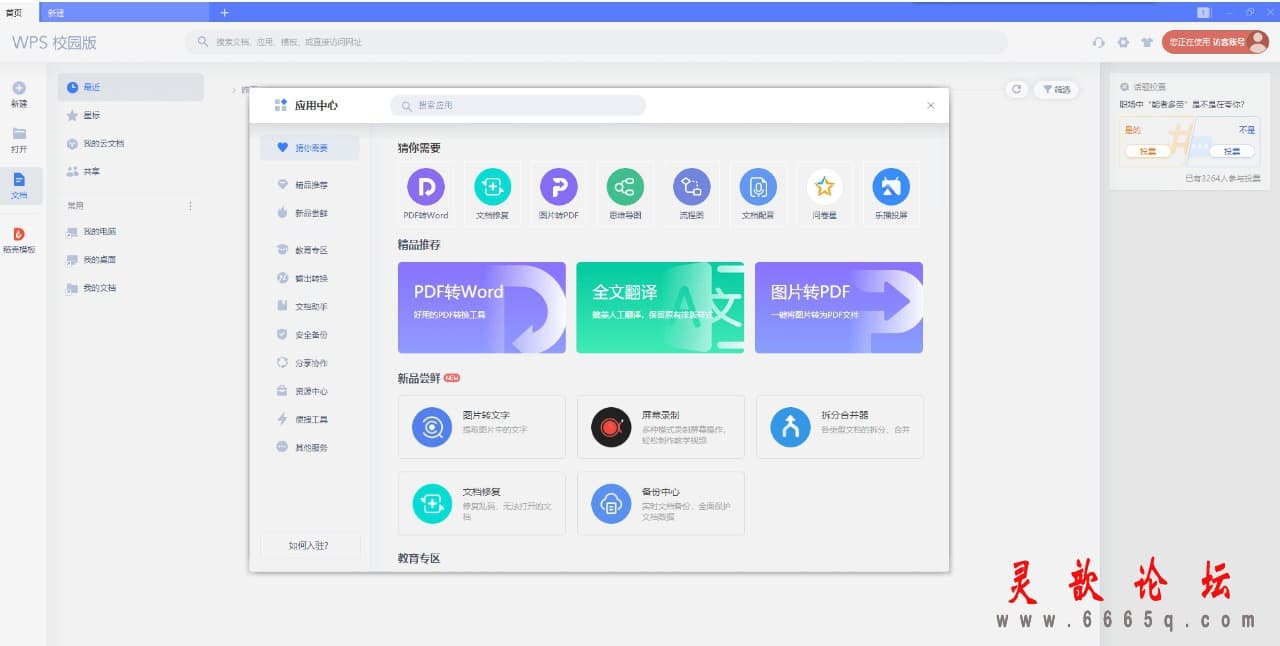The image size is (1280, 646).
Task: Click the main WPS search bar
Action: tap(596, 42)
